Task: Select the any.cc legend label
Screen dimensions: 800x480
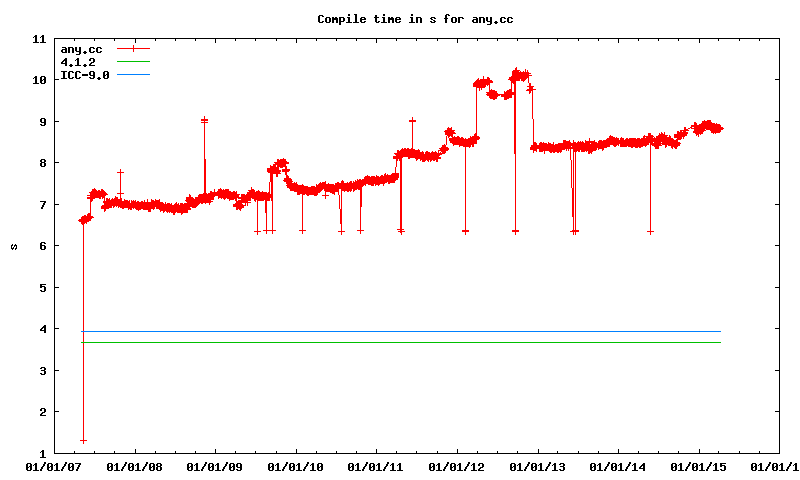Action: point(82,48)
